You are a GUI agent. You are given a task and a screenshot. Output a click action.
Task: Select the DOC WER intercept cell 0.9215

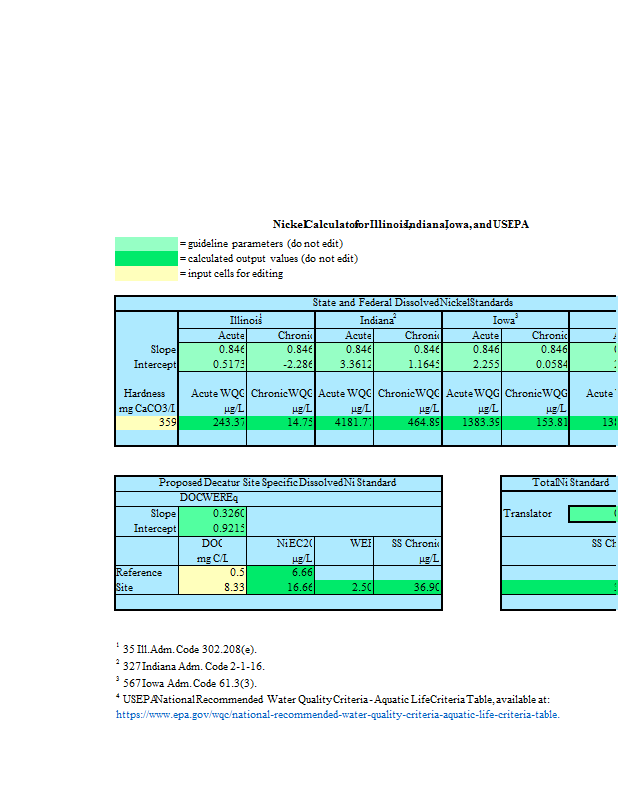[x=212, y=528]
